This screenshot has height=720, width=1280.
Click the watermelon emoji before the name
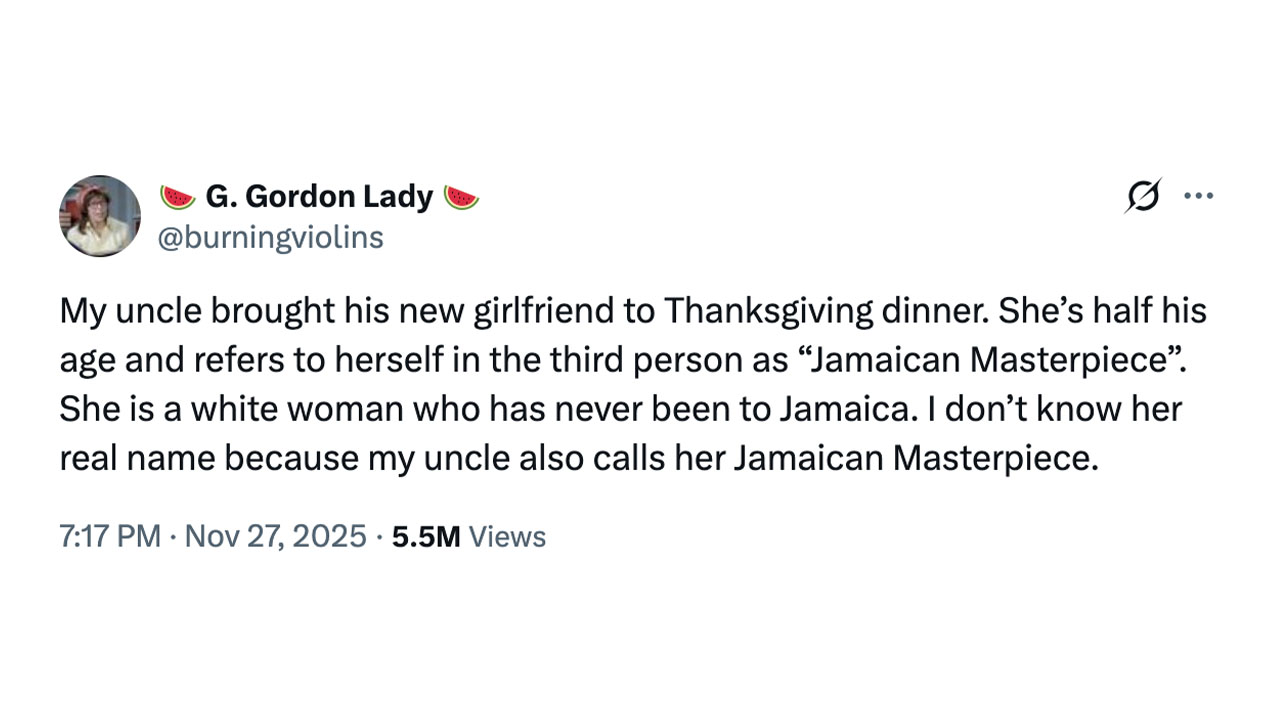pyautogui.click(x=178, y=197)
